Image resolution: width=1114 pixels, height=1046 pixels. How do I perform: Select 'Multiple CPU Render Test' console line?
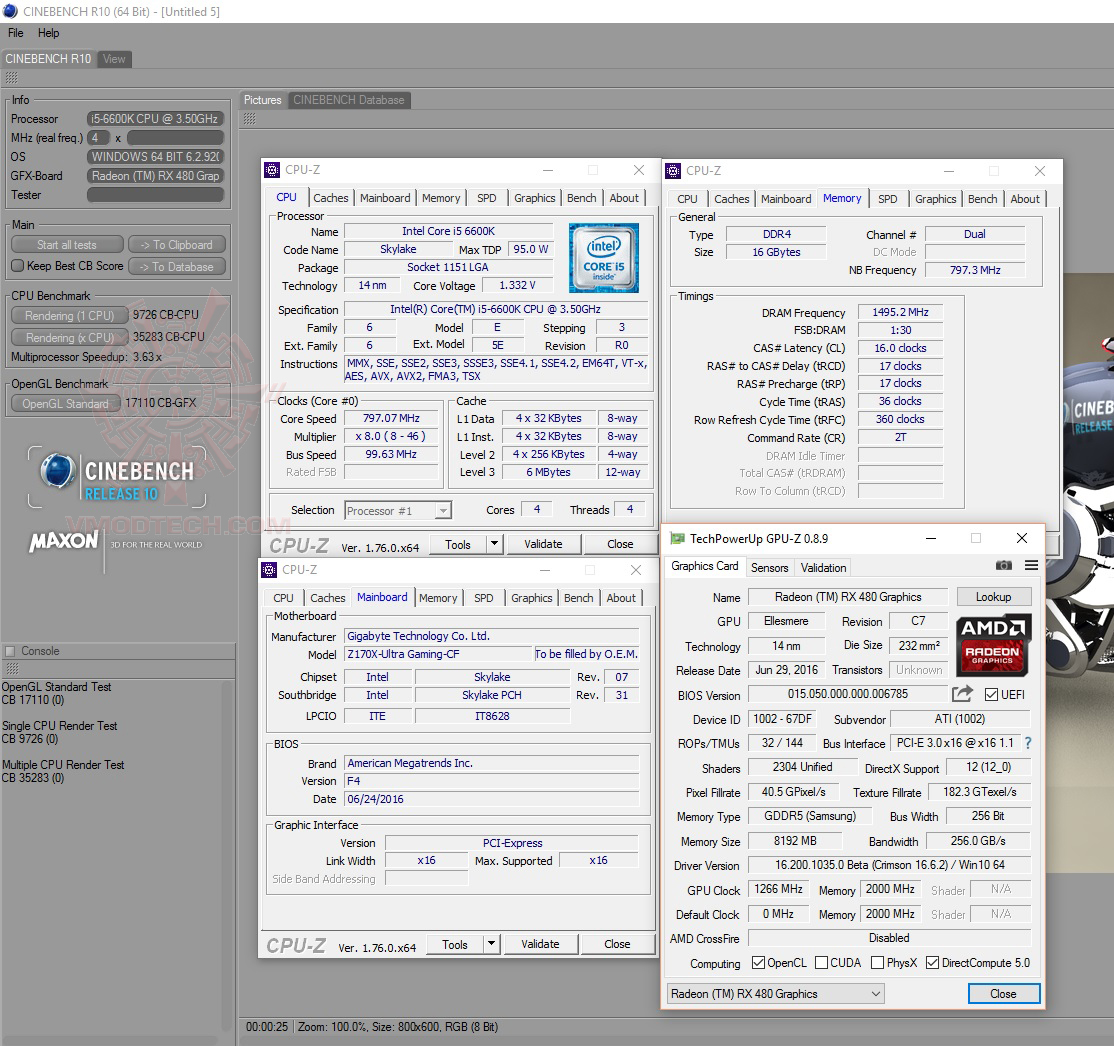63,765
